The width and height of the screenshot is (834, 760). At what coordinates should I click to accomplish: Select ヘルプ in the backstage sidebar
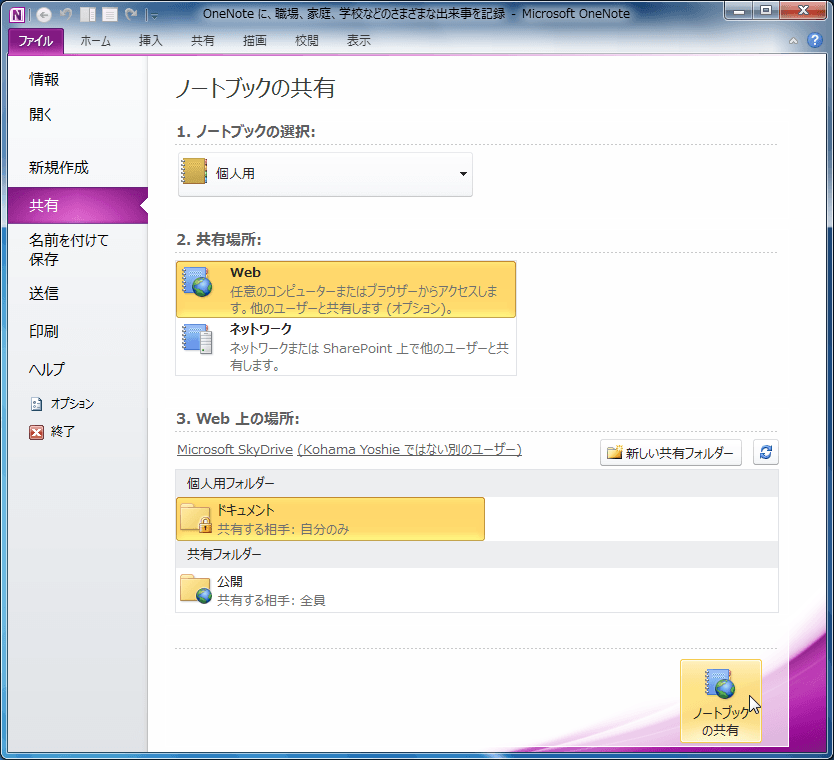point(78,369)
